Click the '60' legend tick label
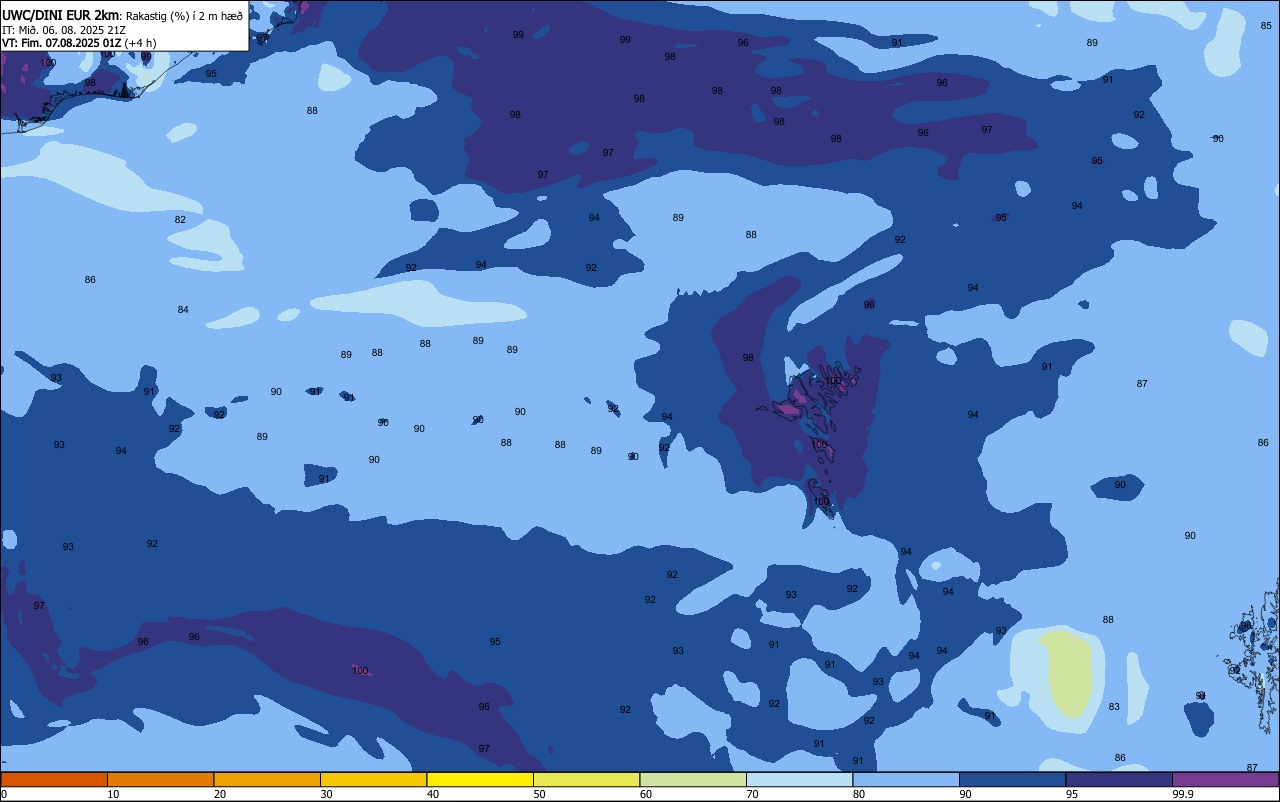 point(646,794)
